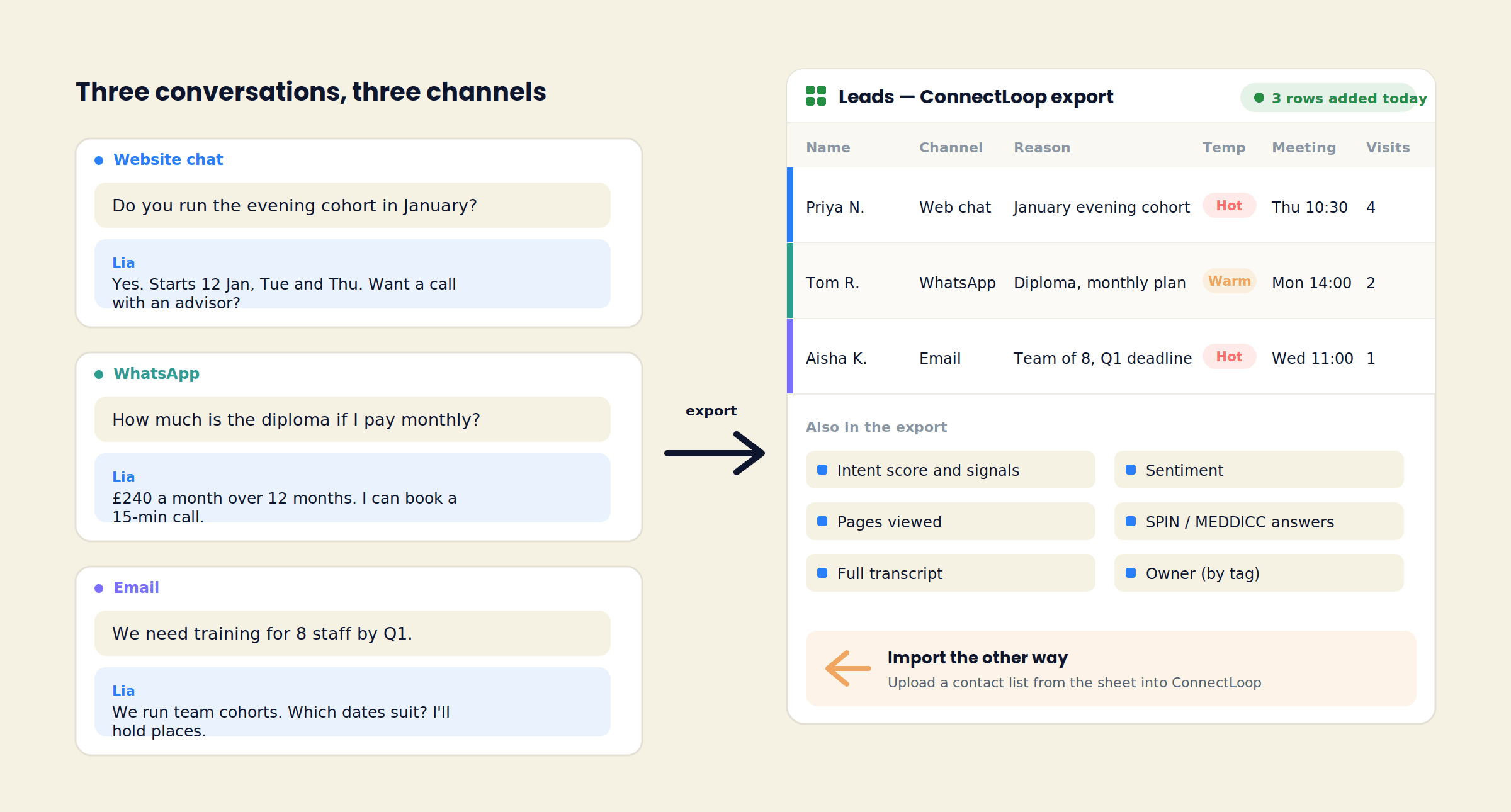This screenshot has height=812, width=1511.
Task: Click the 'Also in the export' label
Action: click(x=876, y=427)
